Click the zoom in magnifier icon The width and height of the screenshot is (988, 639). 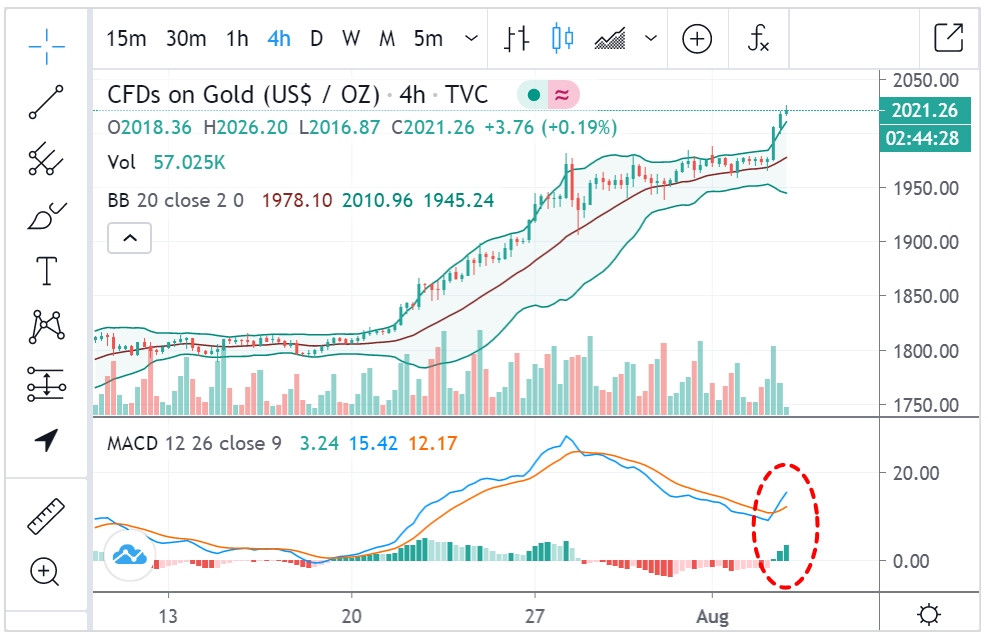pos(46,572)
